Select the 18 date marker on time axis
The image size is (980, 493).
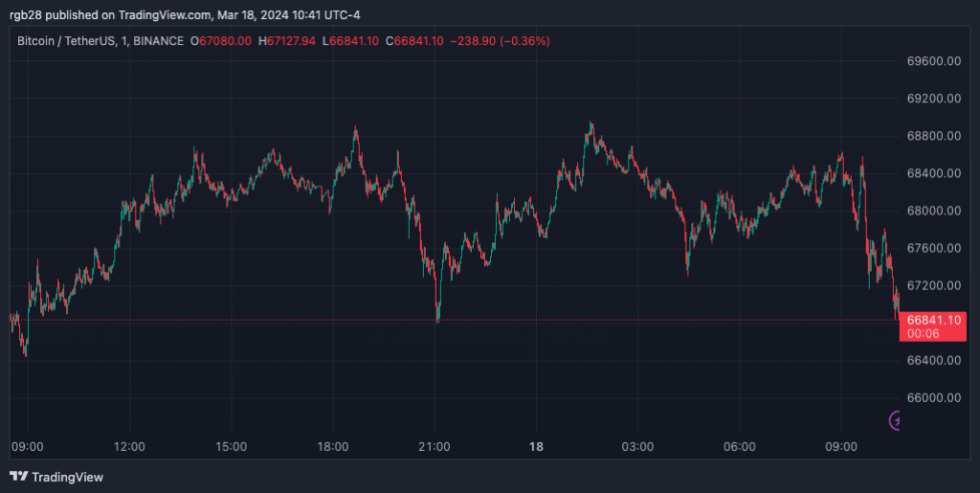(534, 446)
